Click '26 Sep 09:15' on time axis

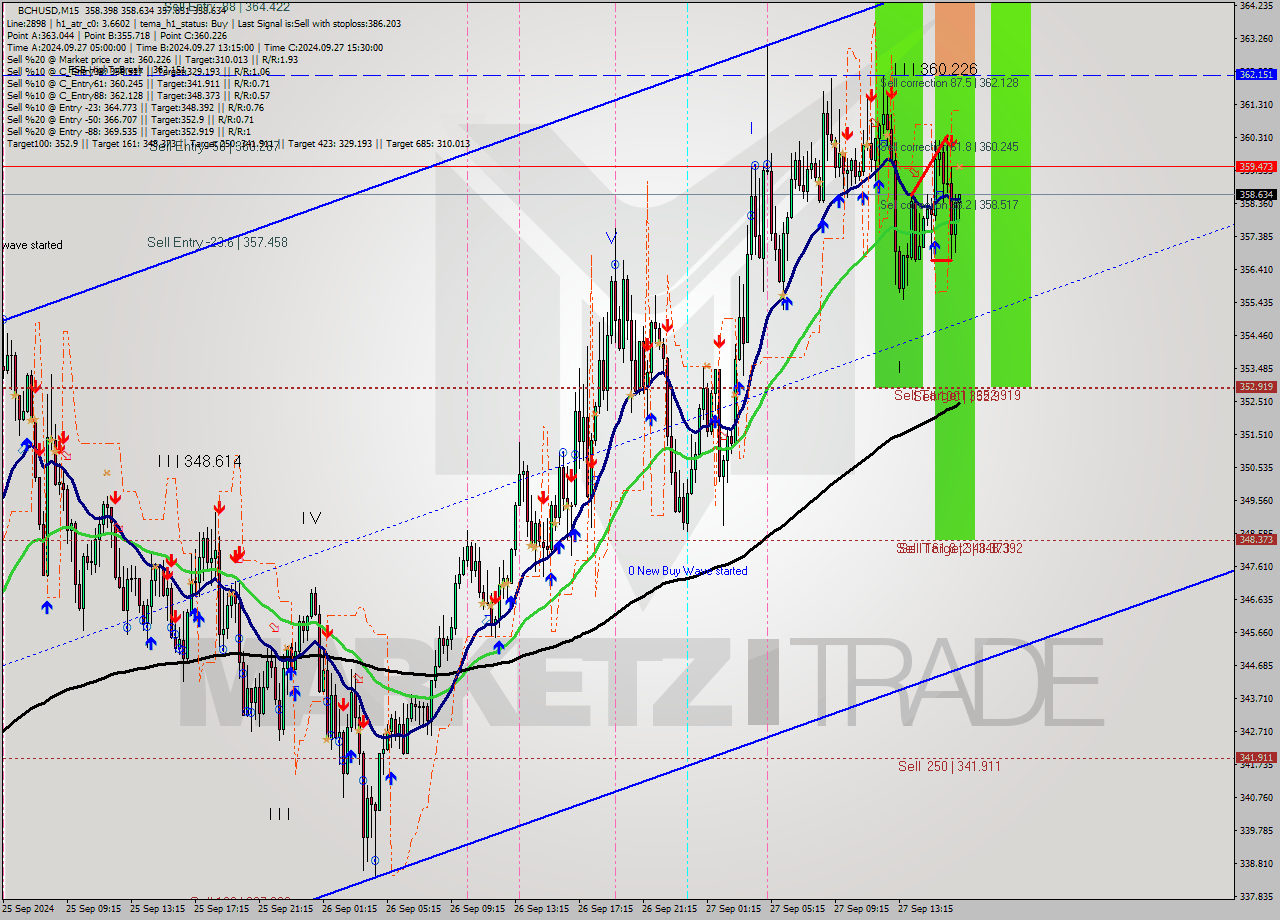(x=478, y=909)
